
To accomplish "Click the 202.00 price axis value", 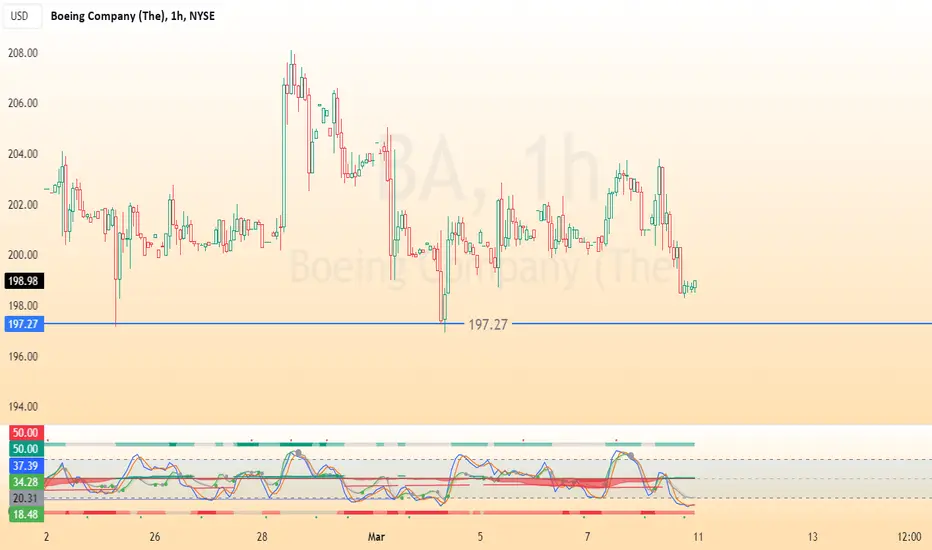I will pos(23,205).
